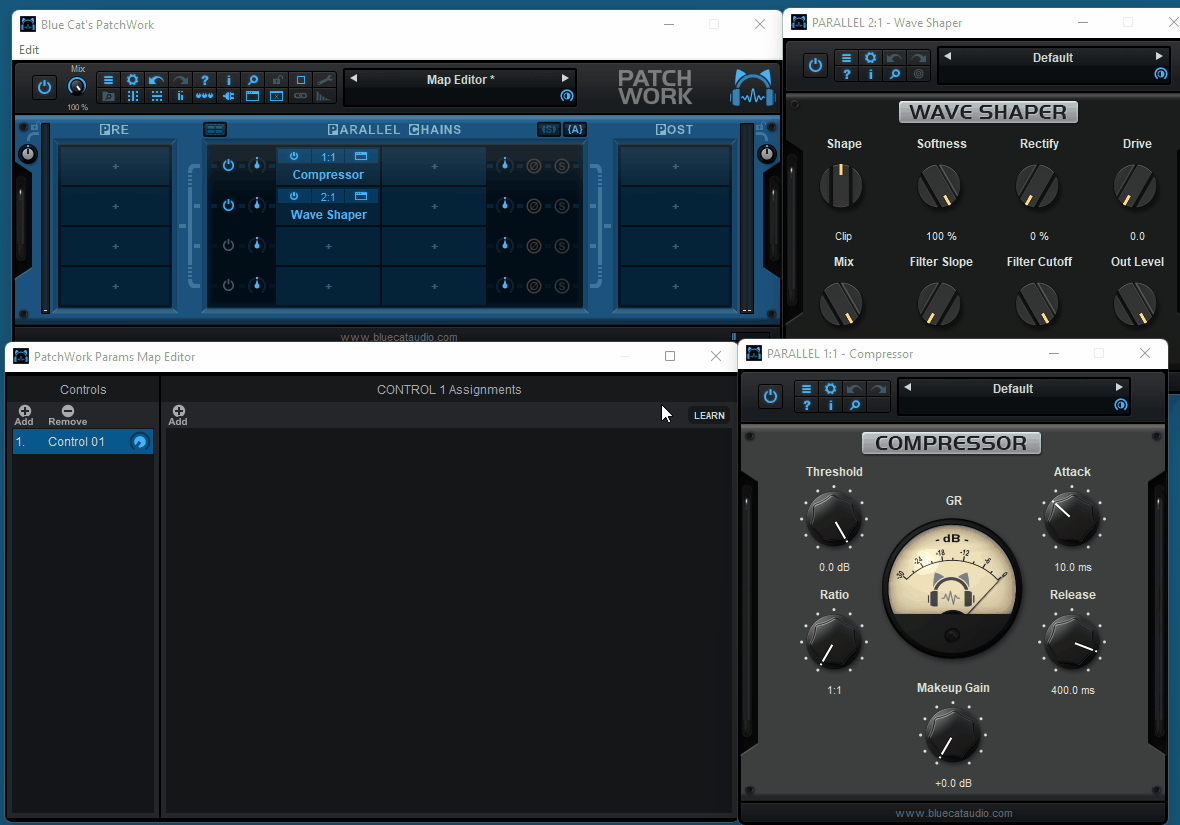Open Wave Shaper window's menu icon
The height and width of the screenshot is (825, 1180).
(847, 58)
